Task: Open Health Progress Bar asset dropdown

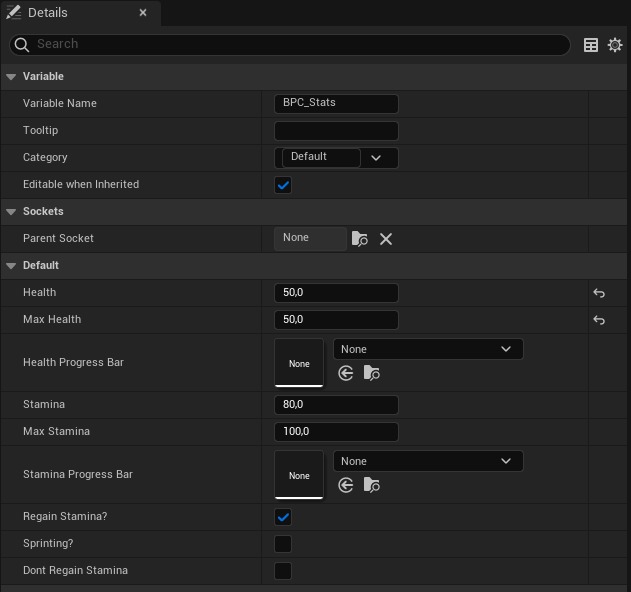Action: click(x=427, y=349)
